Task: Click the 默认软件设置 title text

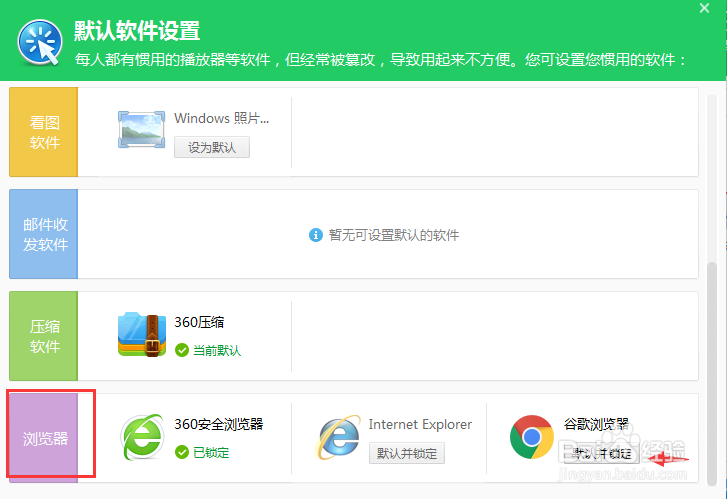Action: click(x=137, y=31)
